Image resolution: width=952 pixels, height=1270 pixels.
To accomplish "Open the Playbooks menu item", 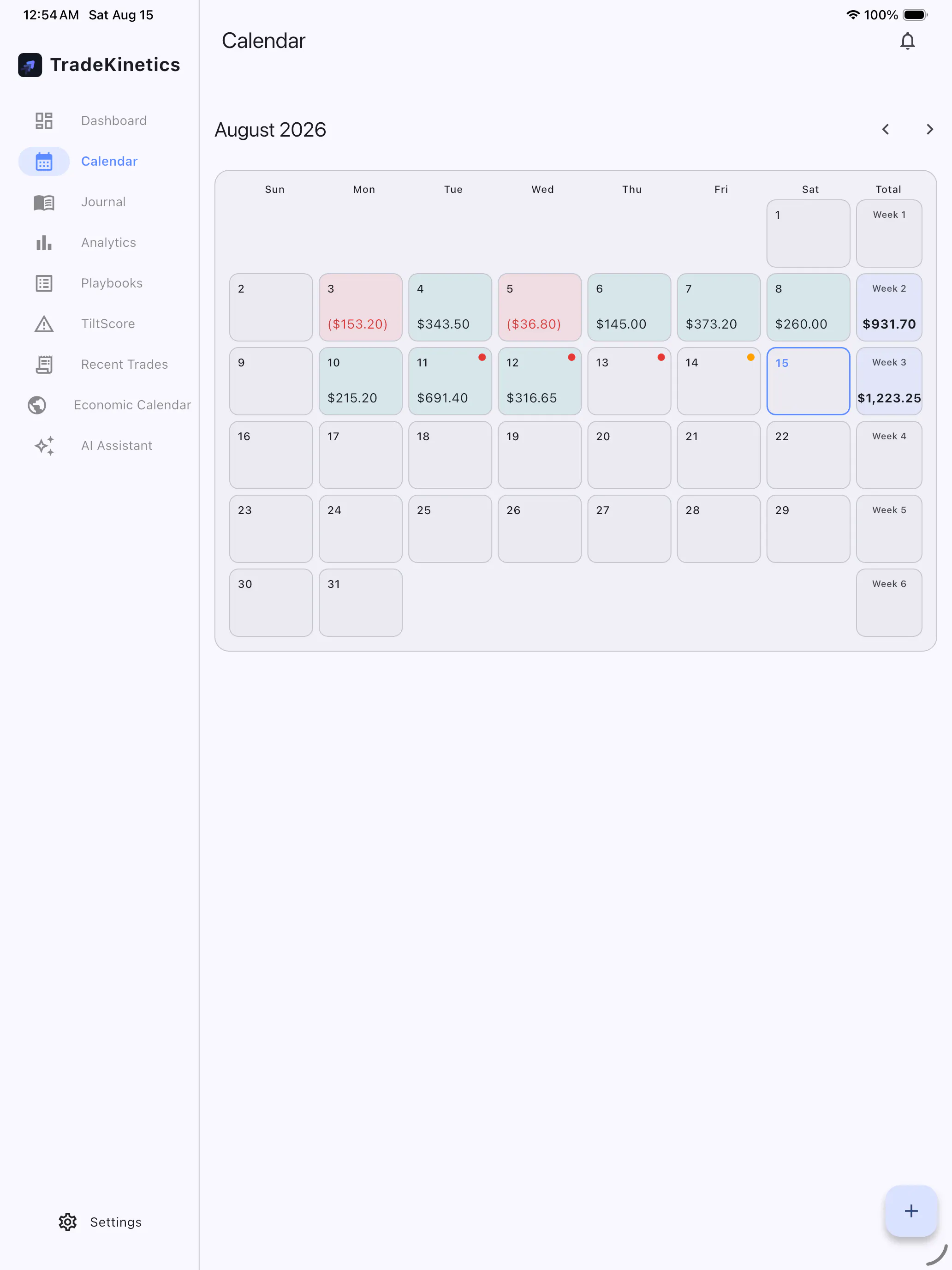I will (x=112, y=283).
